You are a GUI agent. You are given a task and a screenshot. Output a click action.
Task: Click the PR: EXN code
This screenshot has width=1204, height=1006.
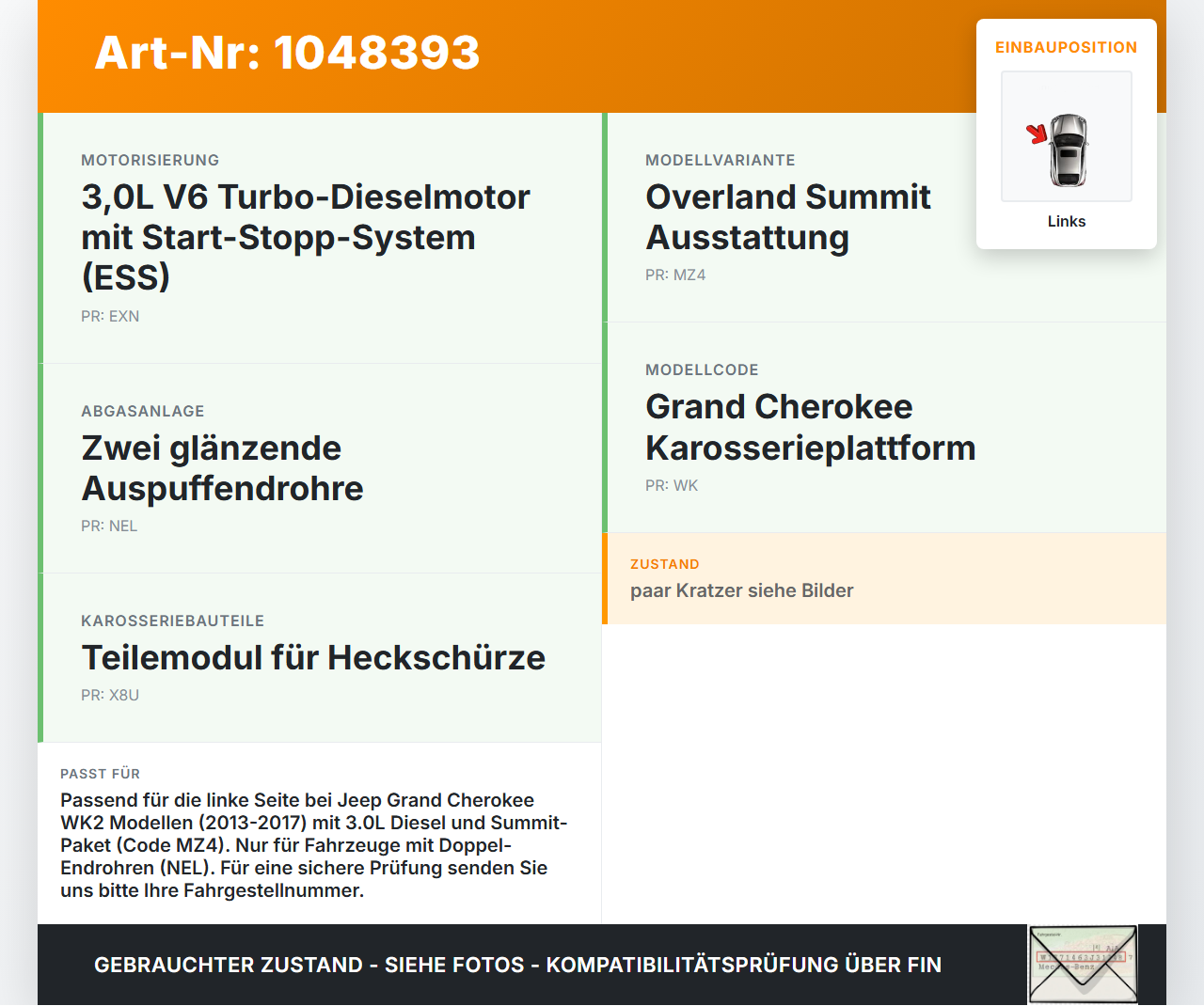tap(110, 316)
